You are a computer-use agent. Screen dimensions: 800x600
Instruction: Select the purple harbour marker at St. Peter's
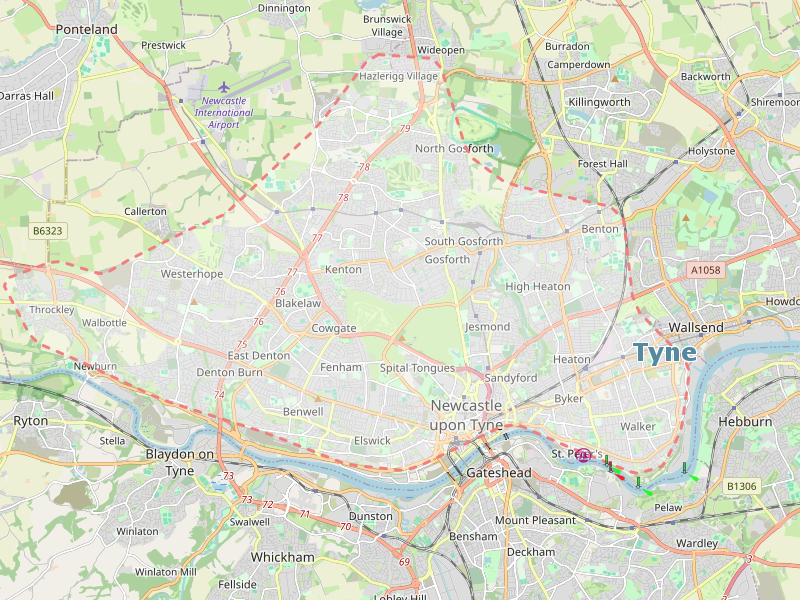[x=583, y=455]
